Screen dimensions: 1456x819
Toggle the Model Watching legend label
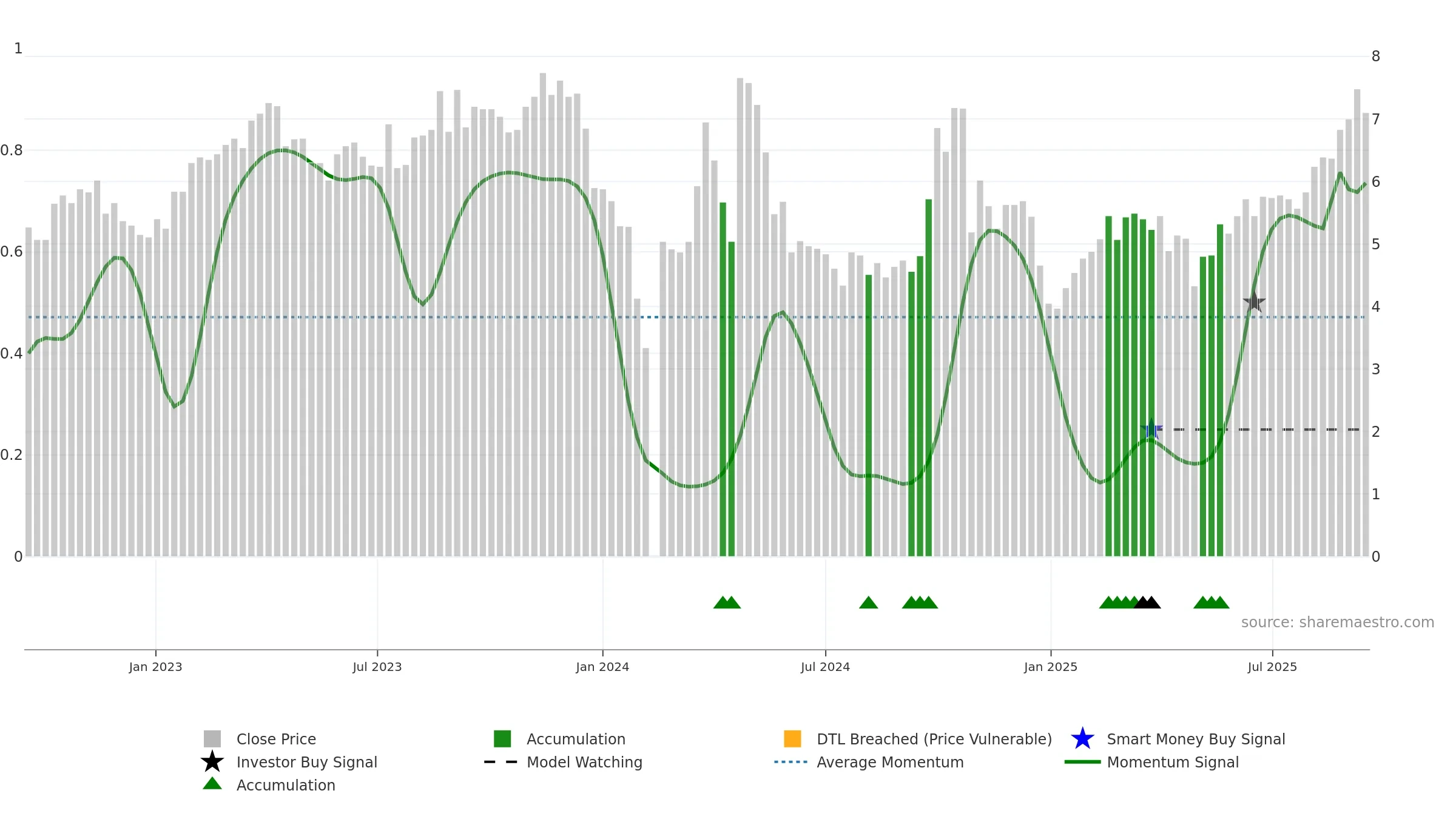click(584, 762)
